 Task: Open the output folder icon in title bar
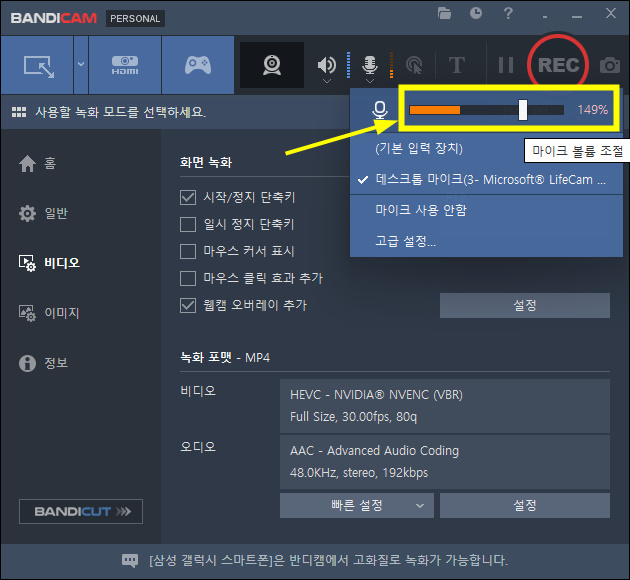444,14
